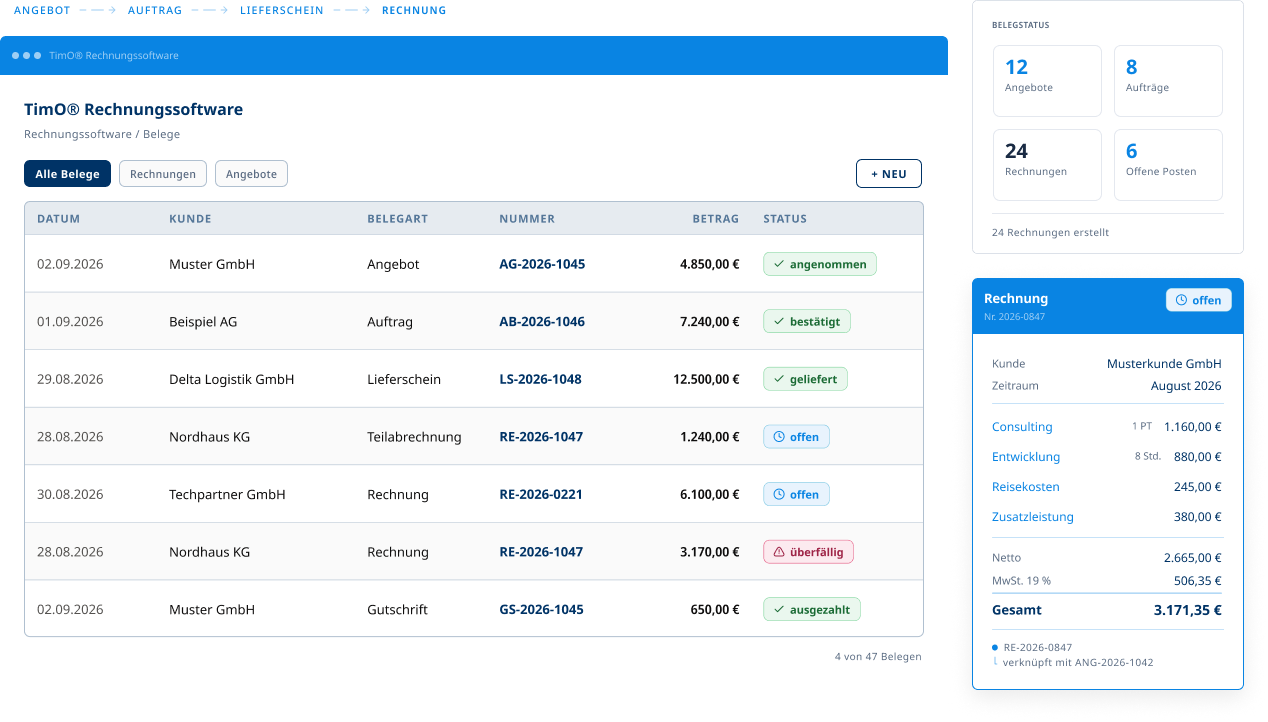Viewport: 1268px width, 722px height.
Task: Click date 01.09.2026 in table
Action: click(70, 322)
